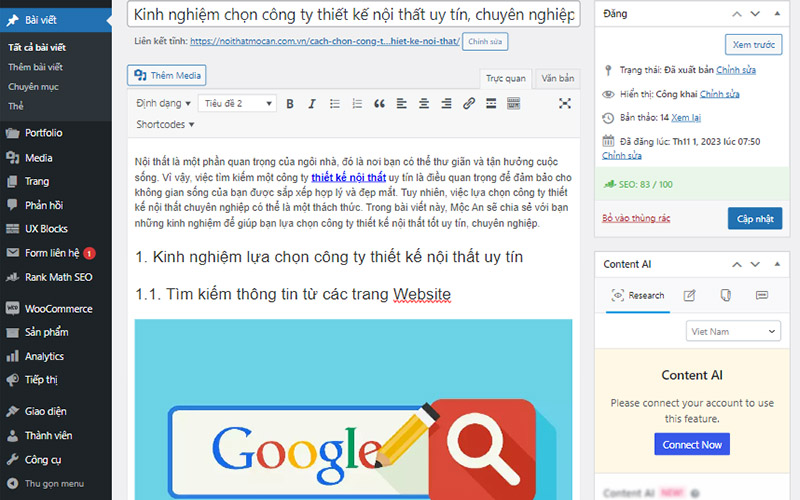Select Research tab in Content AI

(x=638, y=295)
